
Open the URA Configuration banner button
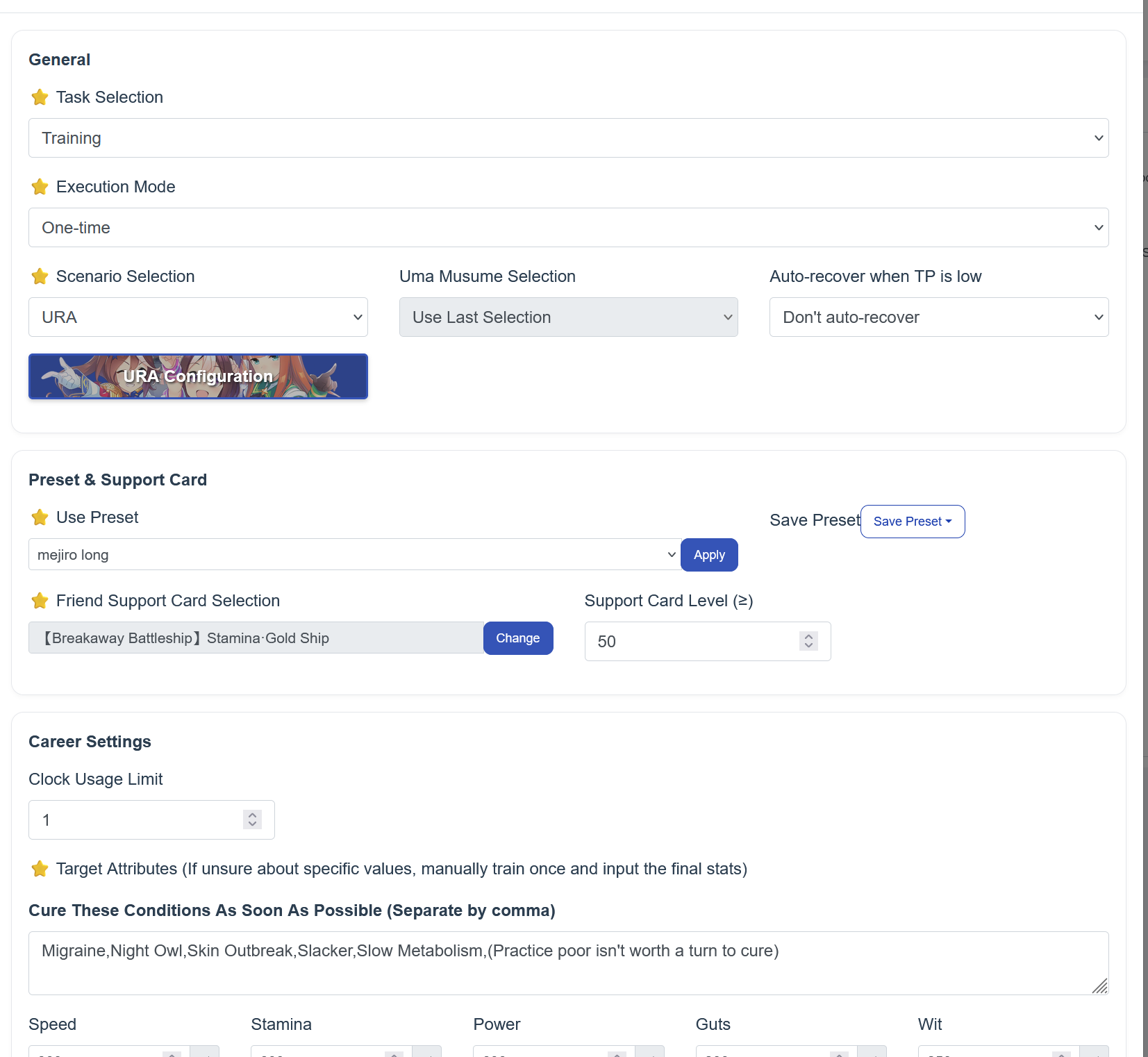198,376
